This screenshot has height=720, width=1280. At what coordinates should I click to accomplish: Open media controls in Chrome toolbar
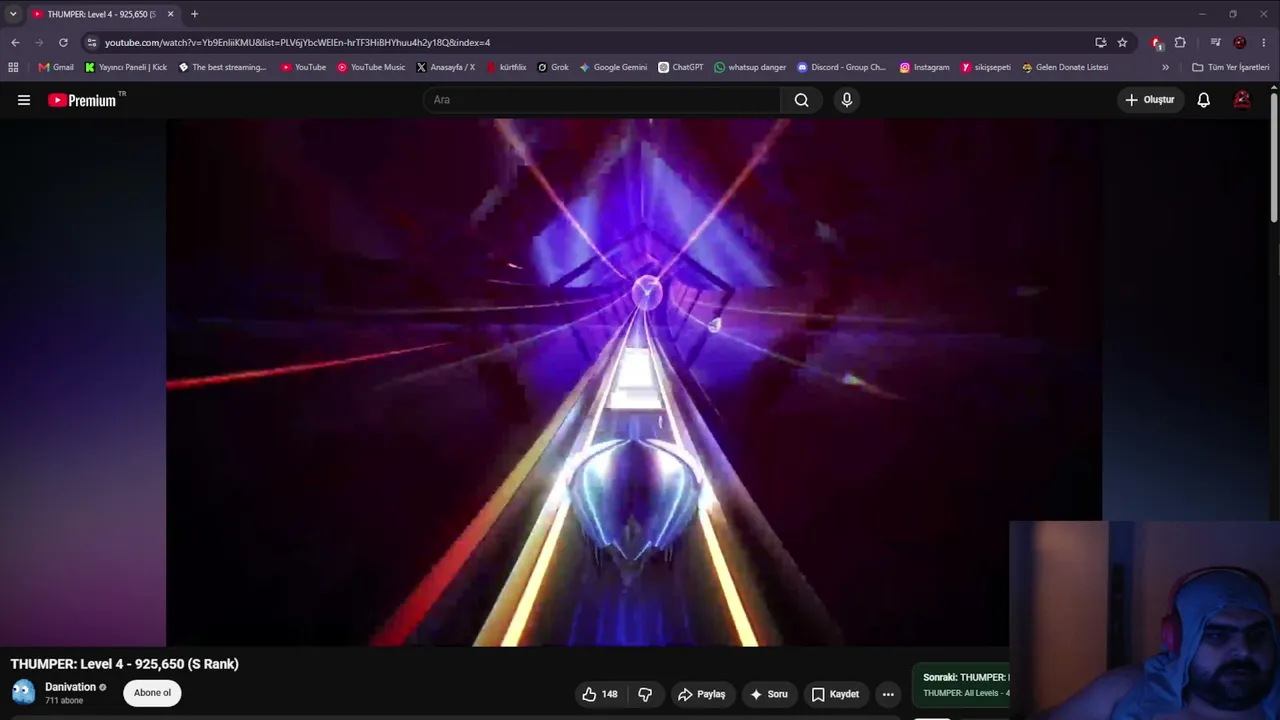point(1215,42)
